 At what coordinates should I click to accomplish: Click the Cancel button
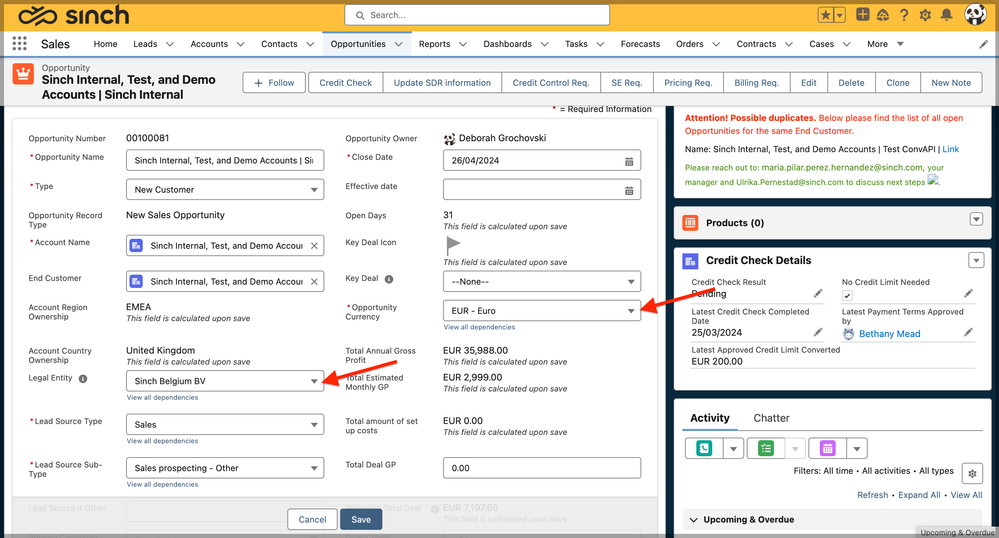click(x=312, y=520)
